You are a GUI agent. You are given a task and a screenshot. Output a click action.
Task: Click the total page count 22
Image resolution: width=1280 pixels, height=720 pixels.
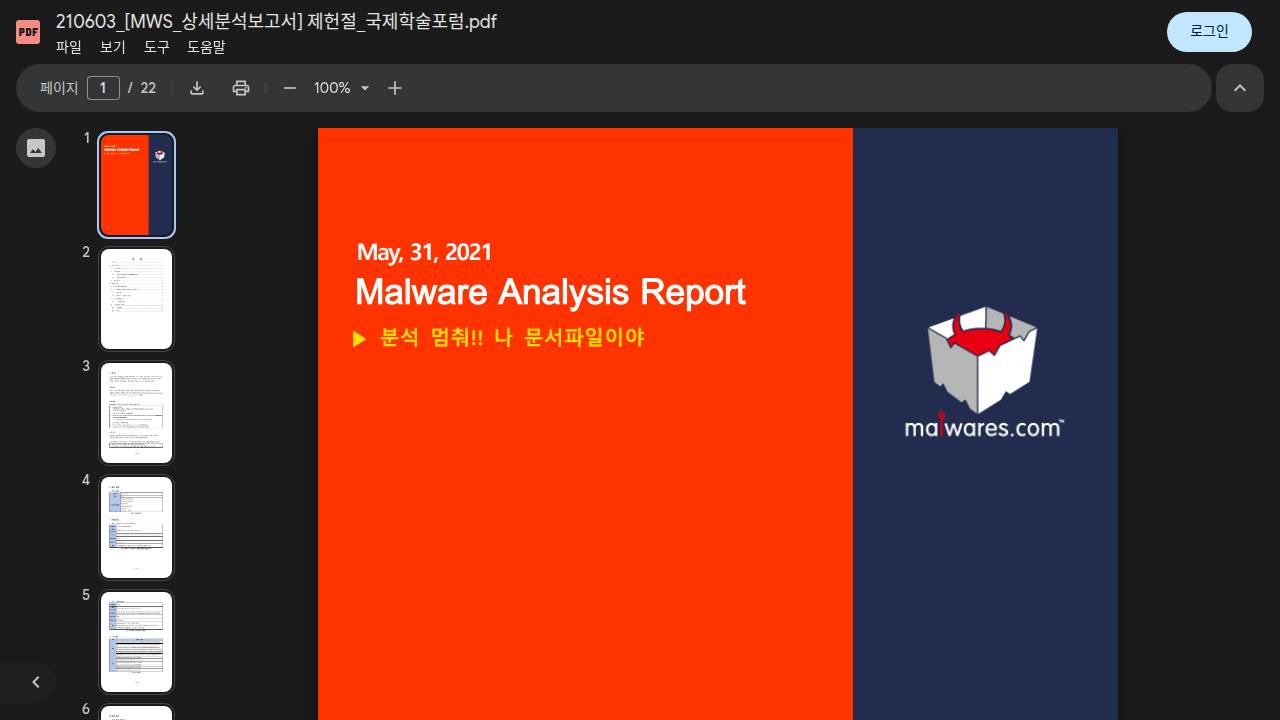coord(148,88)
